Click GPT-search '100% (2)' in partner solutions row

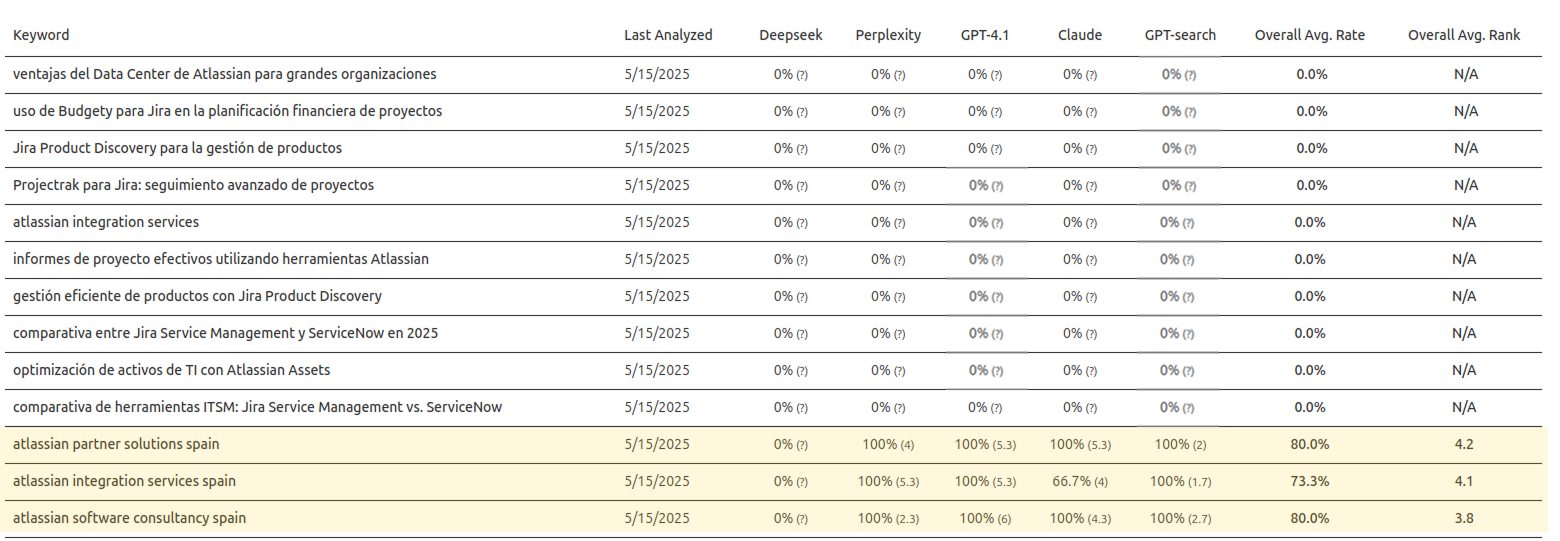(x=1180, y=444)
